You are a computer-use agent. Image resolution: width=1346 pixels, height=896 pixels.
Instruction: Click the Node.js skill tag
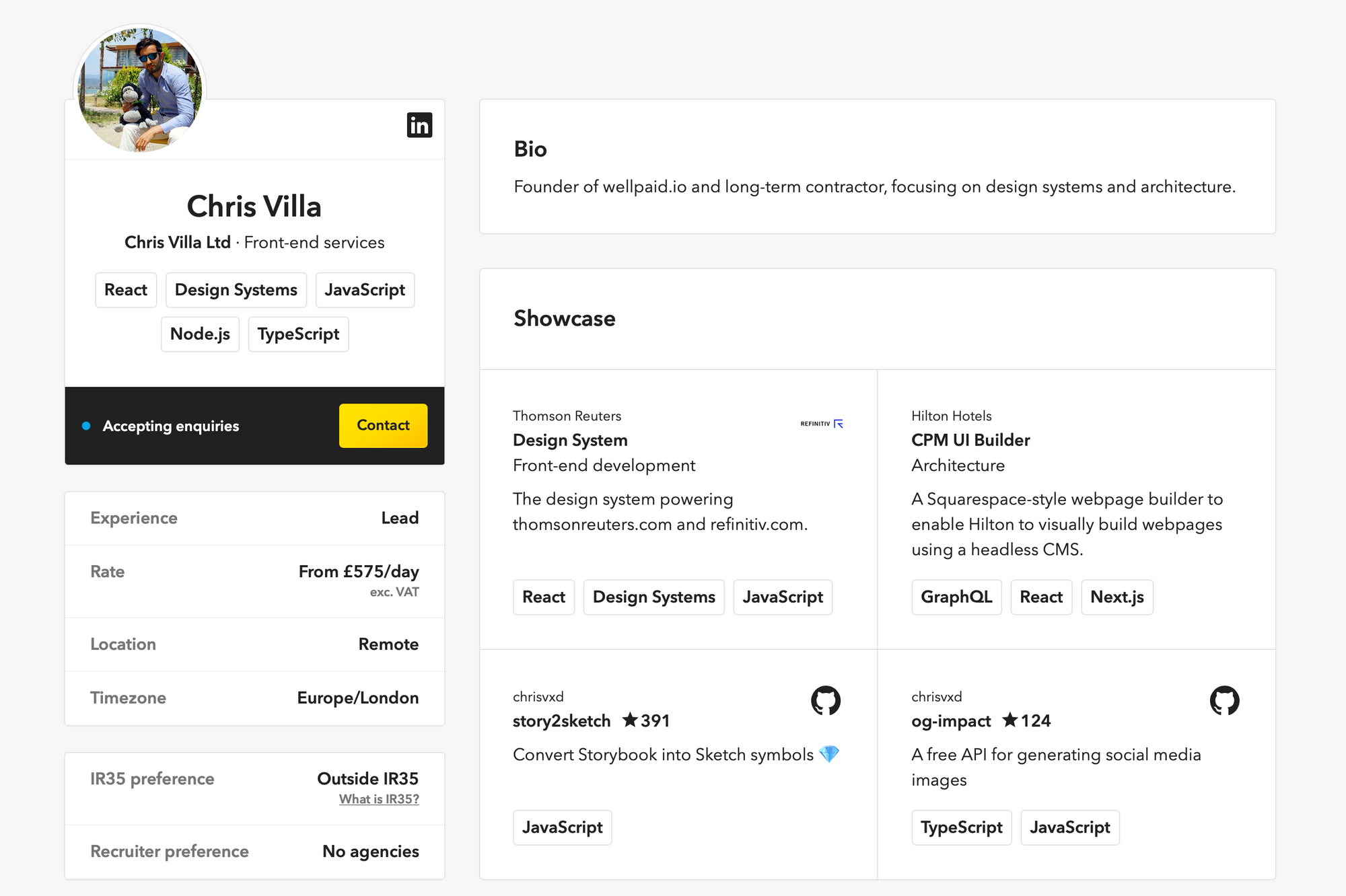(x=200, y=334)
